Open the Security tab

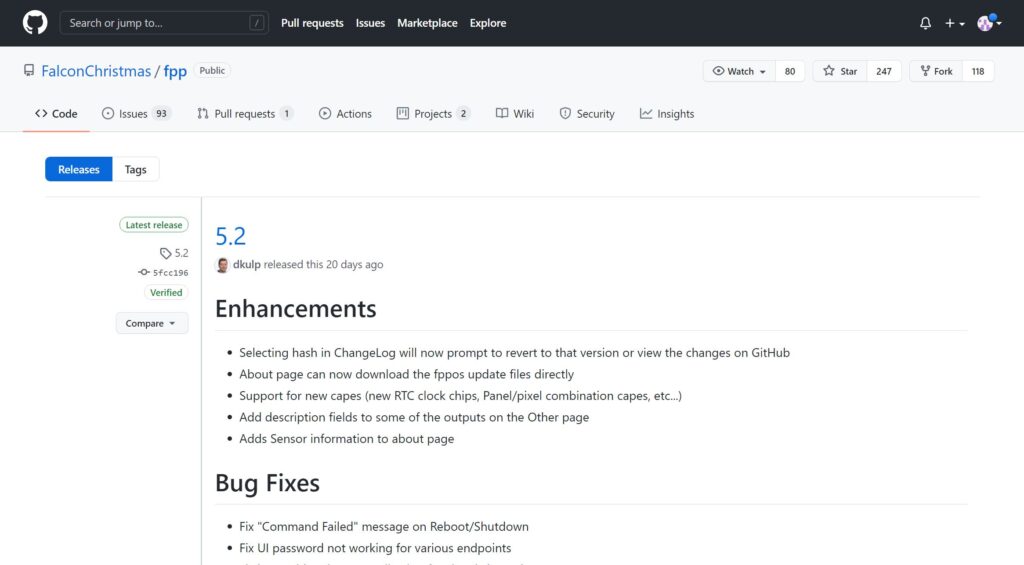coord(586,114)
